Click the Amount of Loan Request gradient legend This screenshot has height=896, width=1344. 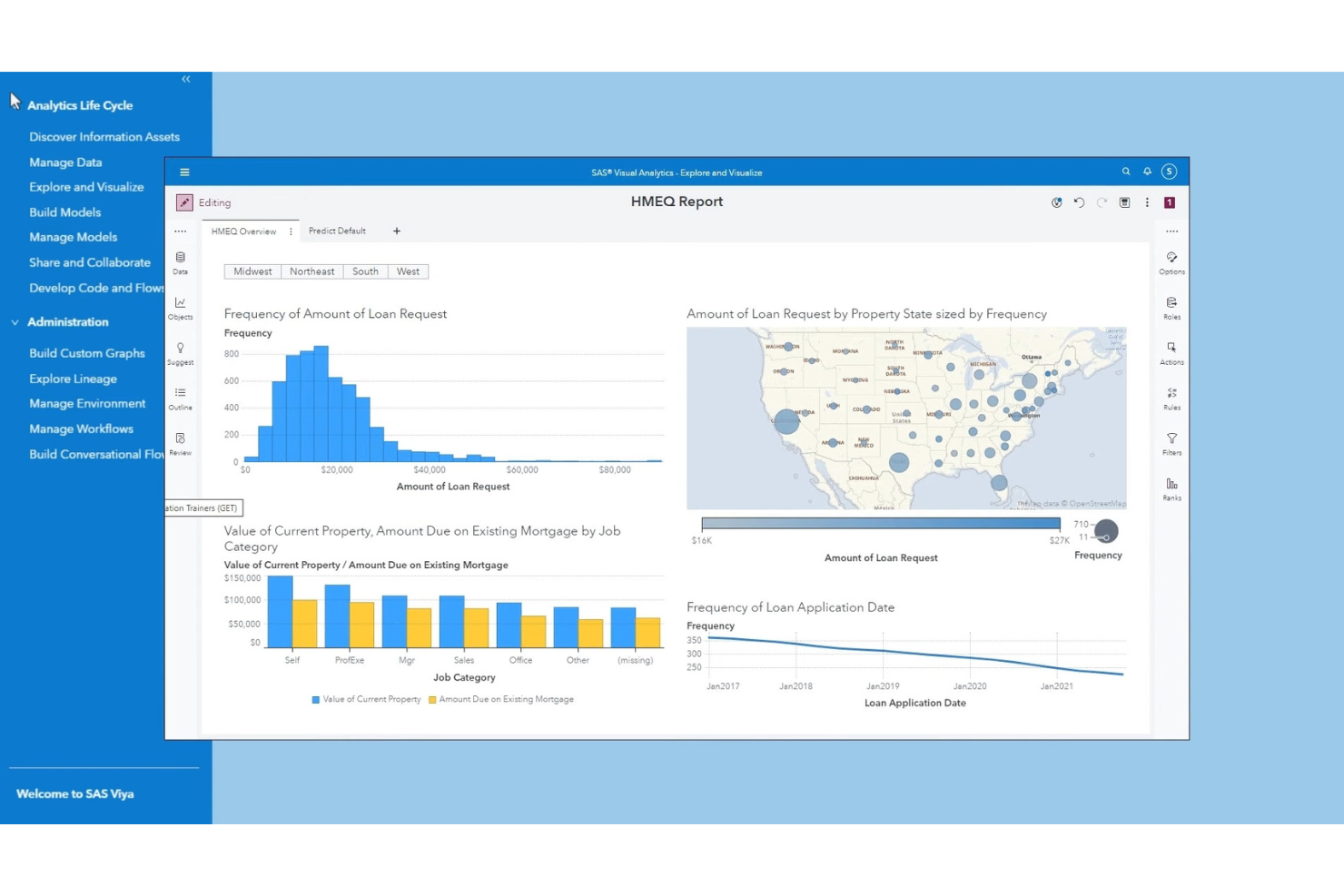click(880, 524)
